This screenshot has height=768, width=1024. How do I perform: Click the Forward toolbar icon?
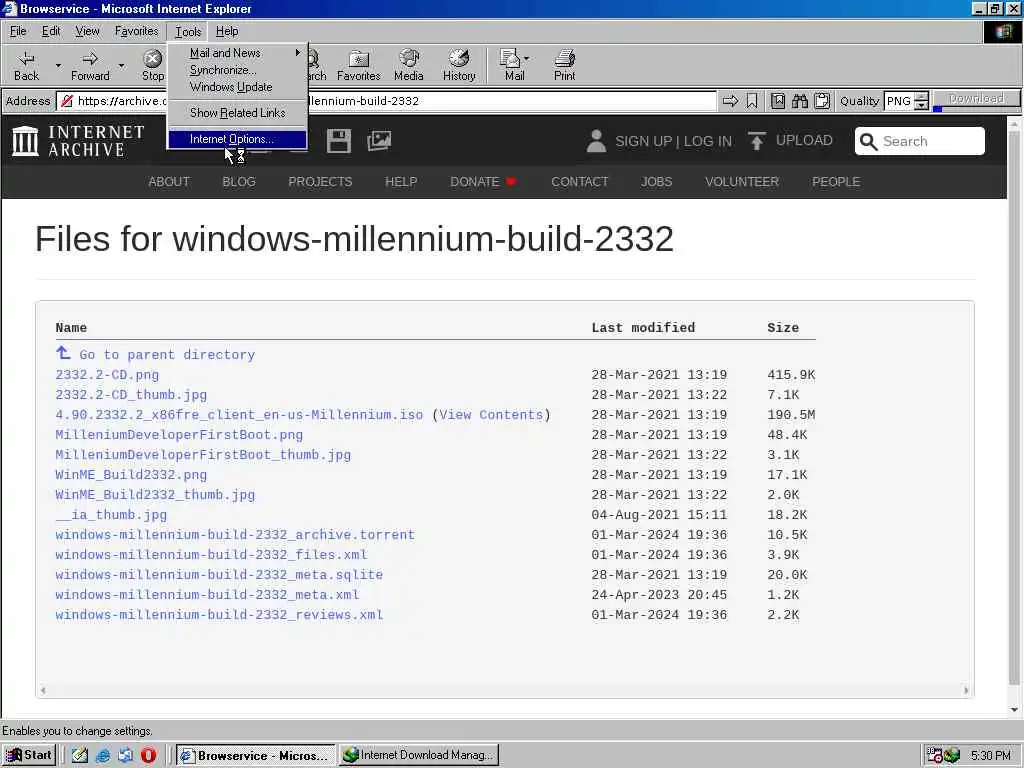click(89, 65)
